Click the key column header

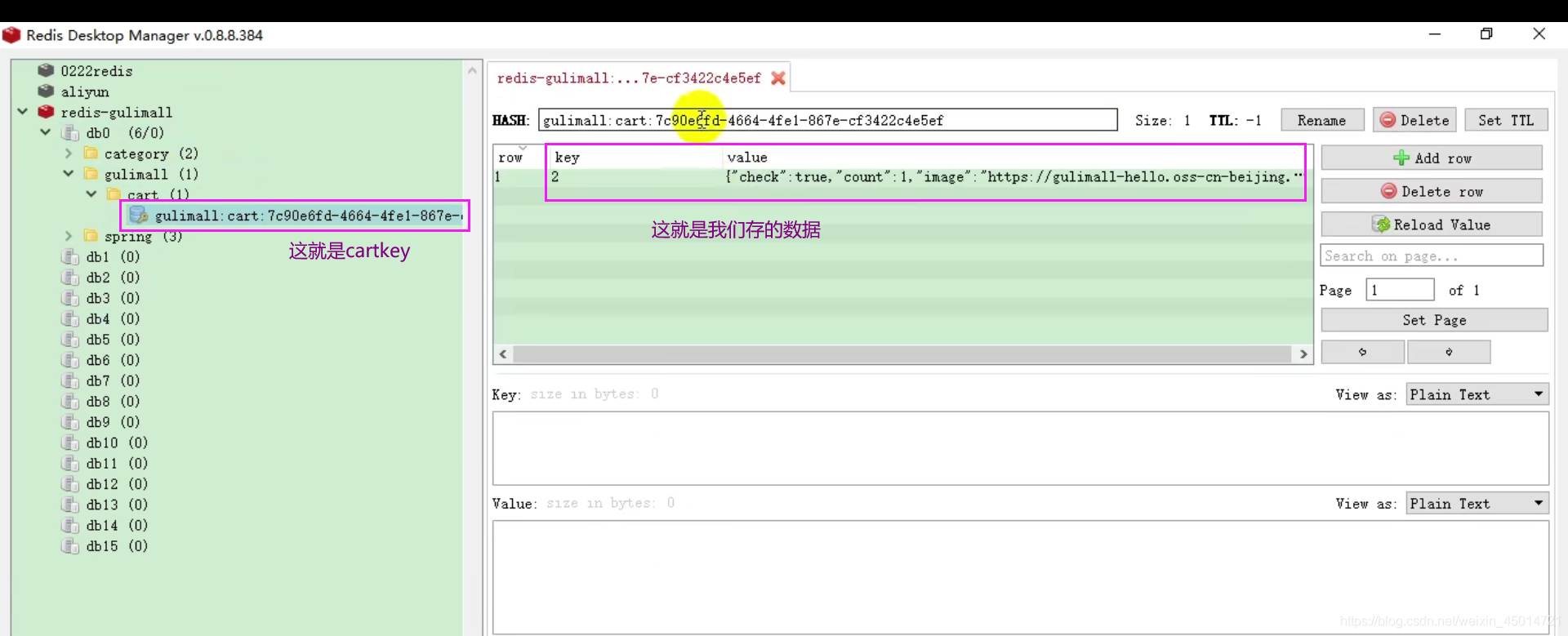[x=635, y=158]
